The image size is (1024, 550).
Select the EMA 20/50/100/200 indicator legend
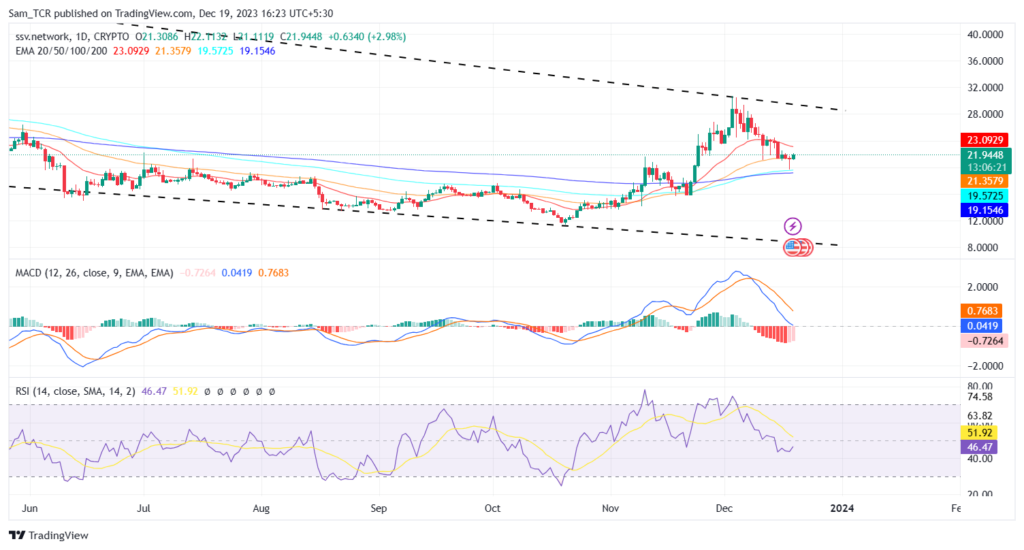tap(61, 51)
